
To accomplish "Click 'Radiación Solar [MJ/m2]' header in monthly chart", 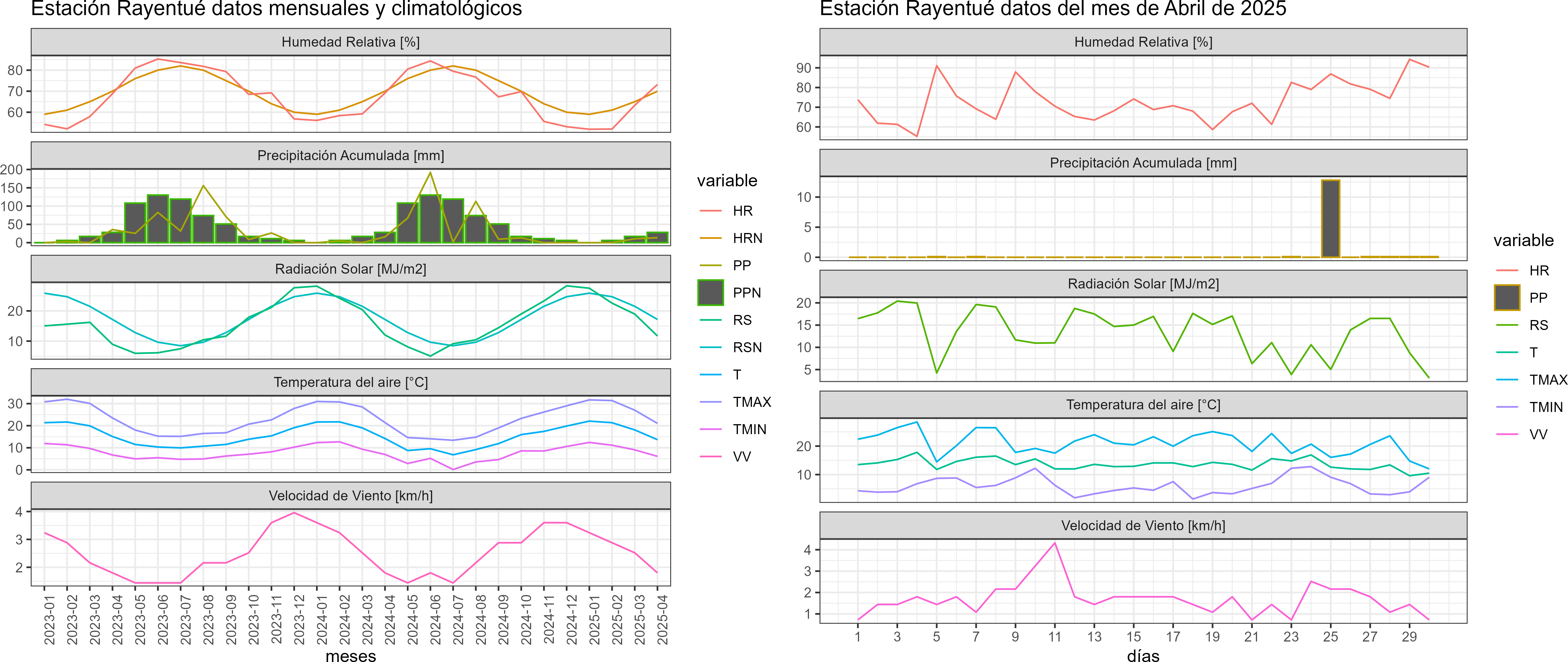I will [350, 269].
